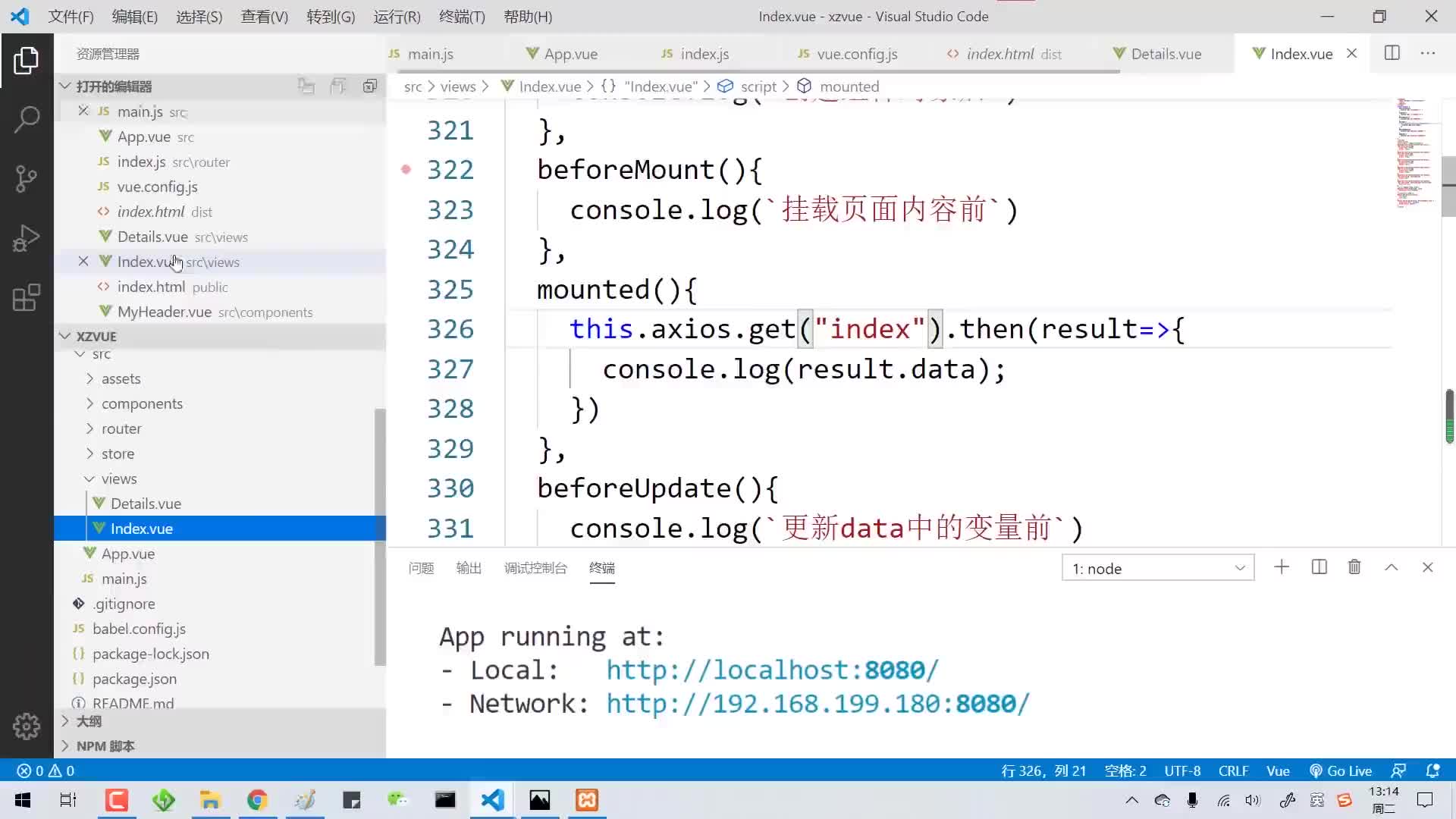Click the Run and Debug icon in sidebar

click(27, 238)
